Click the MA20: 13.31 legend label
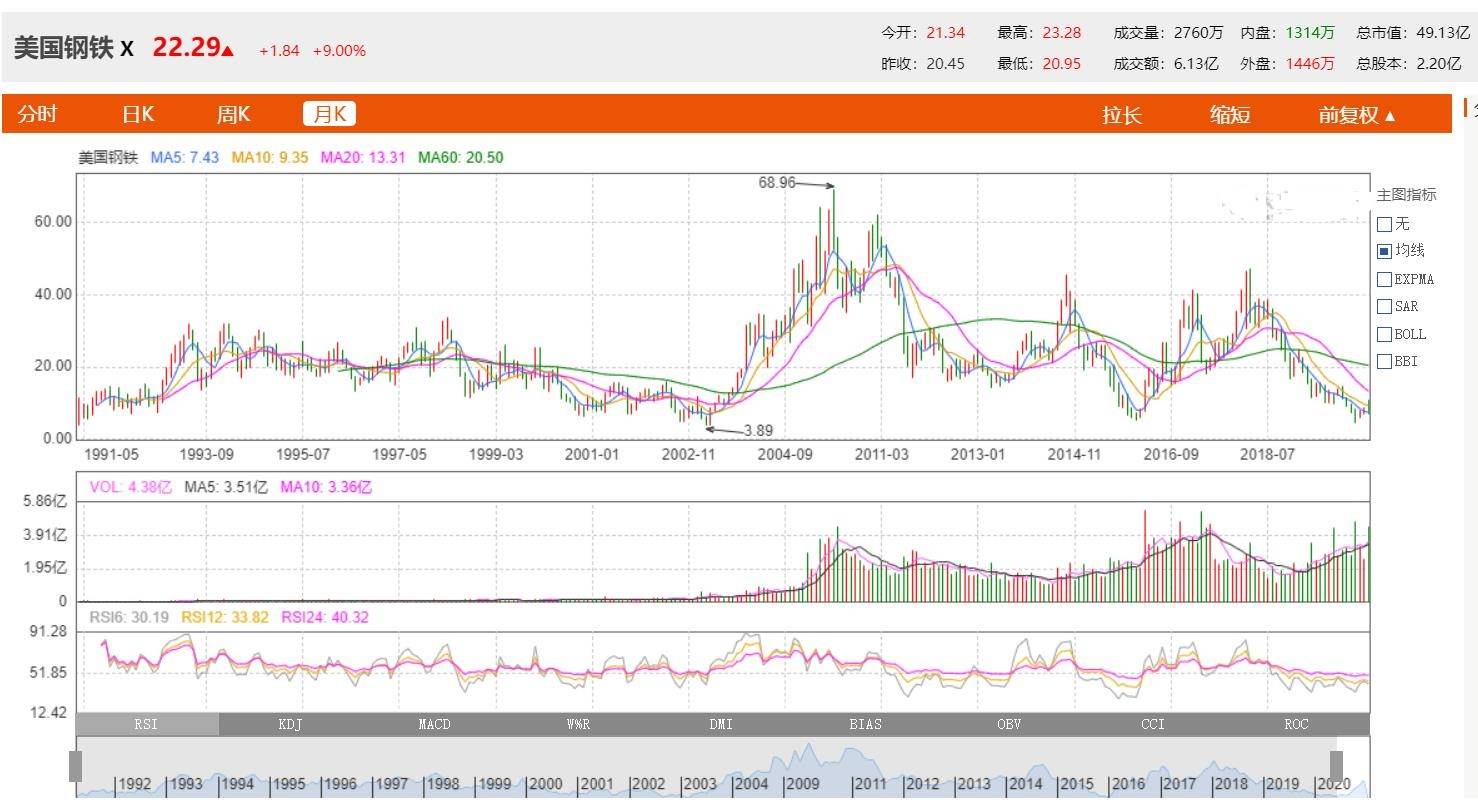The width and height of the screenshot is (1478, 808). 363,157
